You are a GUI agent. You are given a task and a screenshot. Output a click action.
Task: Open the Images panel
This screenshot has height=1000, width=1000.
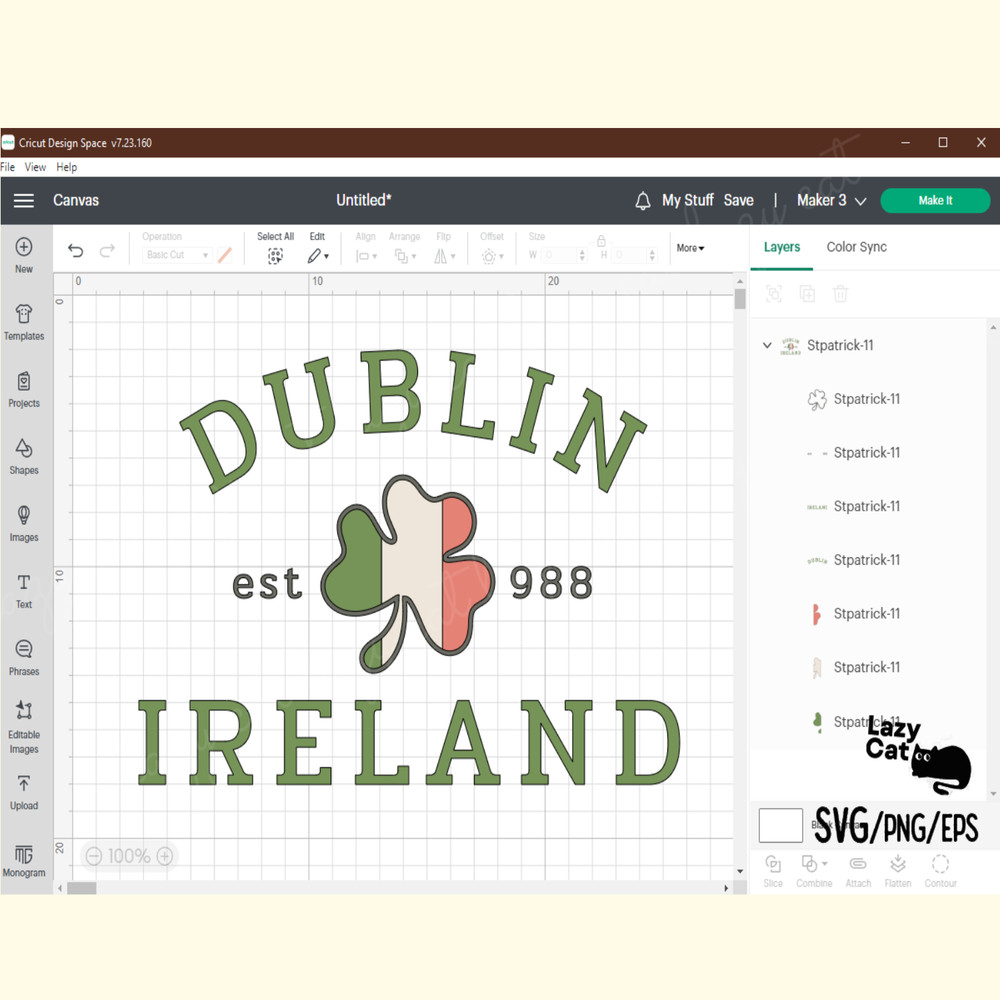coord(24,522)
